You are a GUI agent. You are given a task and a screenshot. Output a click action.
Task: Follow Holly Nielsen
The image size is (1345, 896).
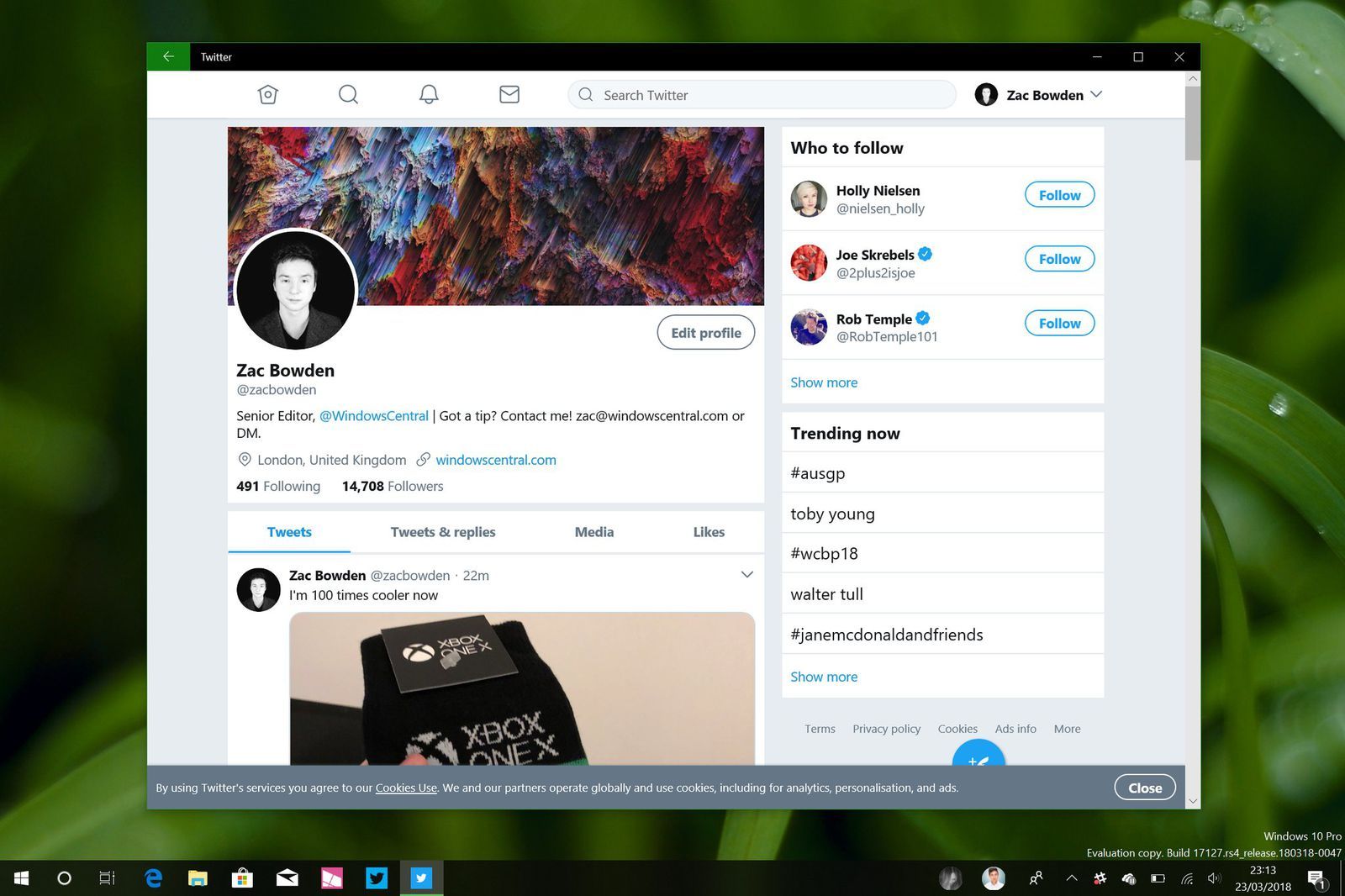pos(1059,195)
